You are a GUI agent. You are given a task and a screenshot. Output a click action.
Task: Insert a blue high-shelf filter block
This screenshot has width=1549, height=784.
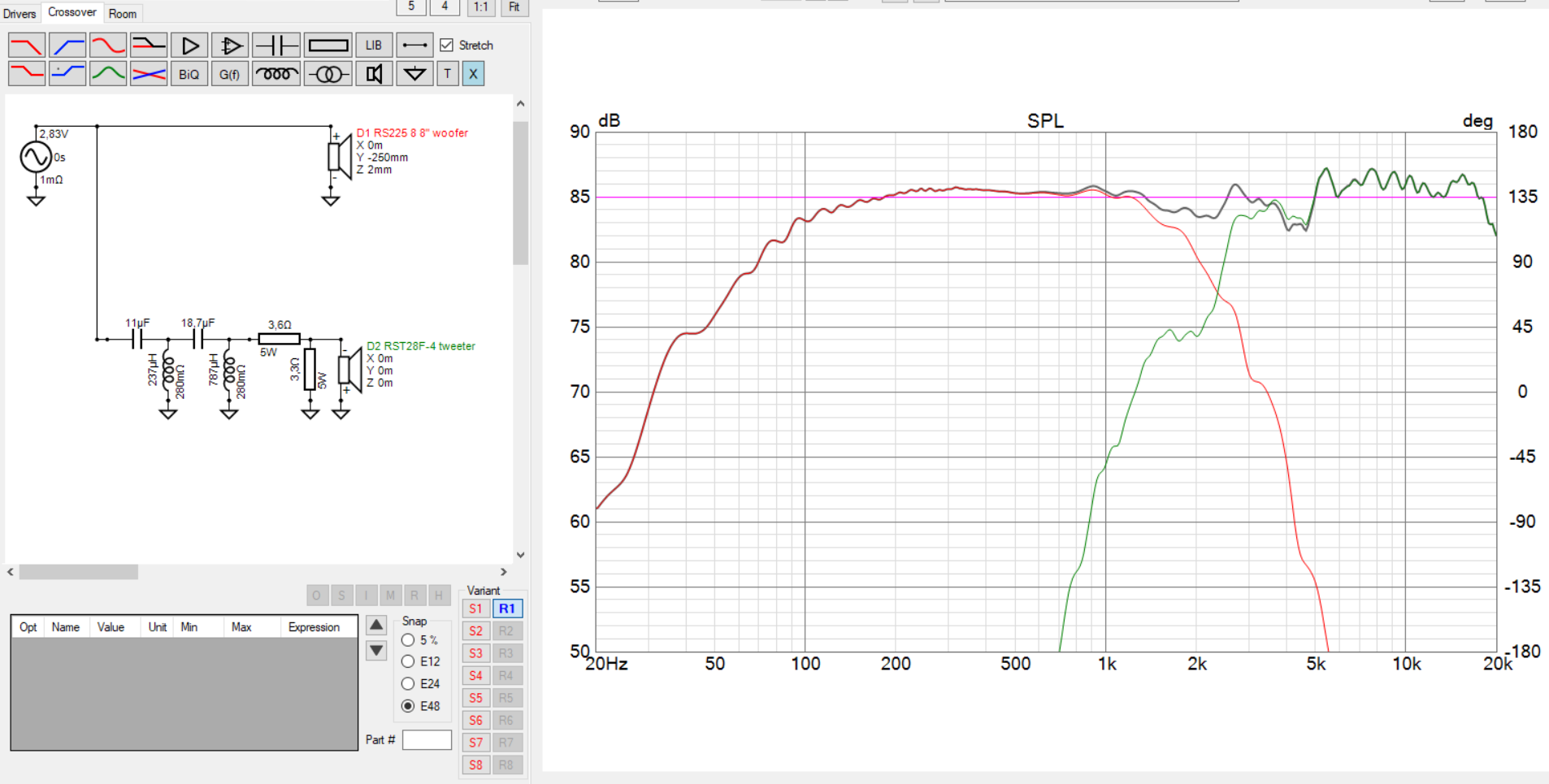coord(67,74)
